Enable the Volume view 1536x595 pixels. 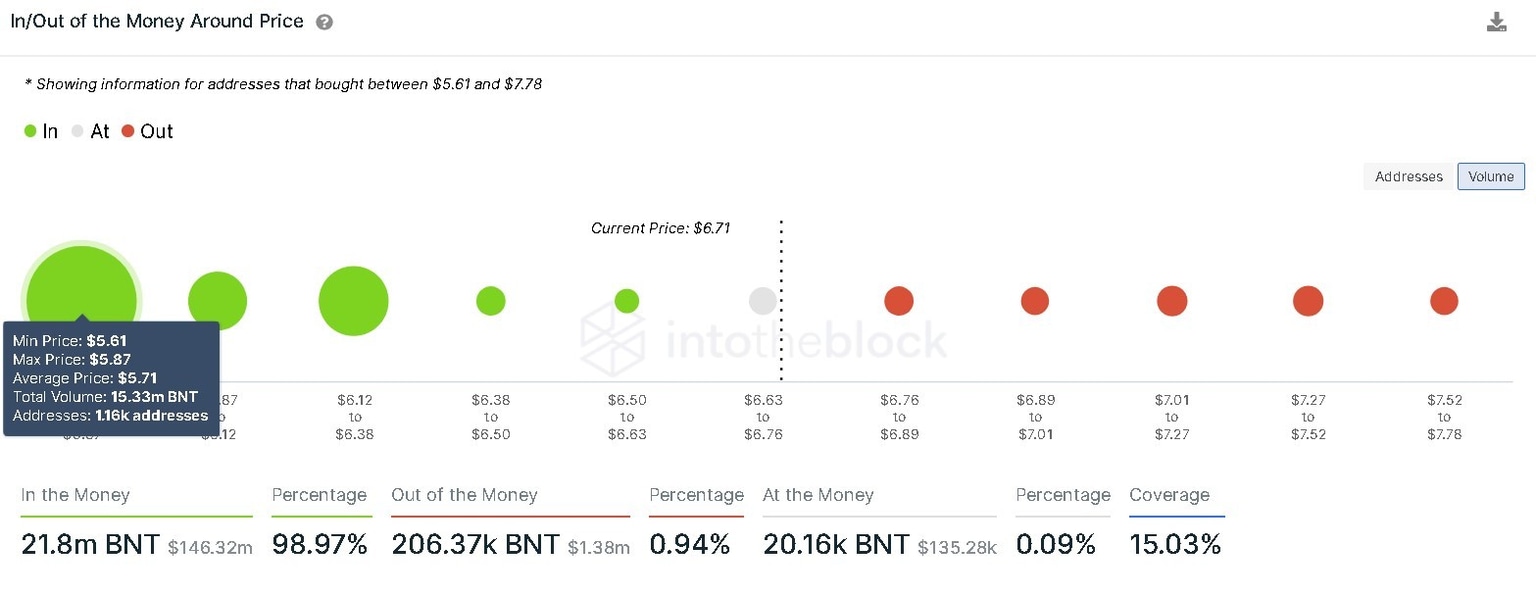pyautogui.click(x=1491, y=176)
